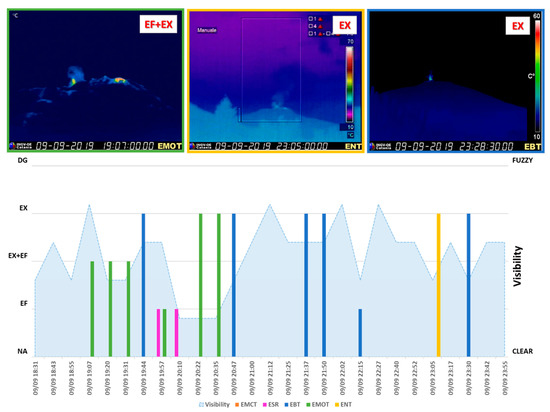Image resolution: width=550 pixels, height=412 pixels.
Task: Click the Manuale label in ENT image
Action: 207,30
